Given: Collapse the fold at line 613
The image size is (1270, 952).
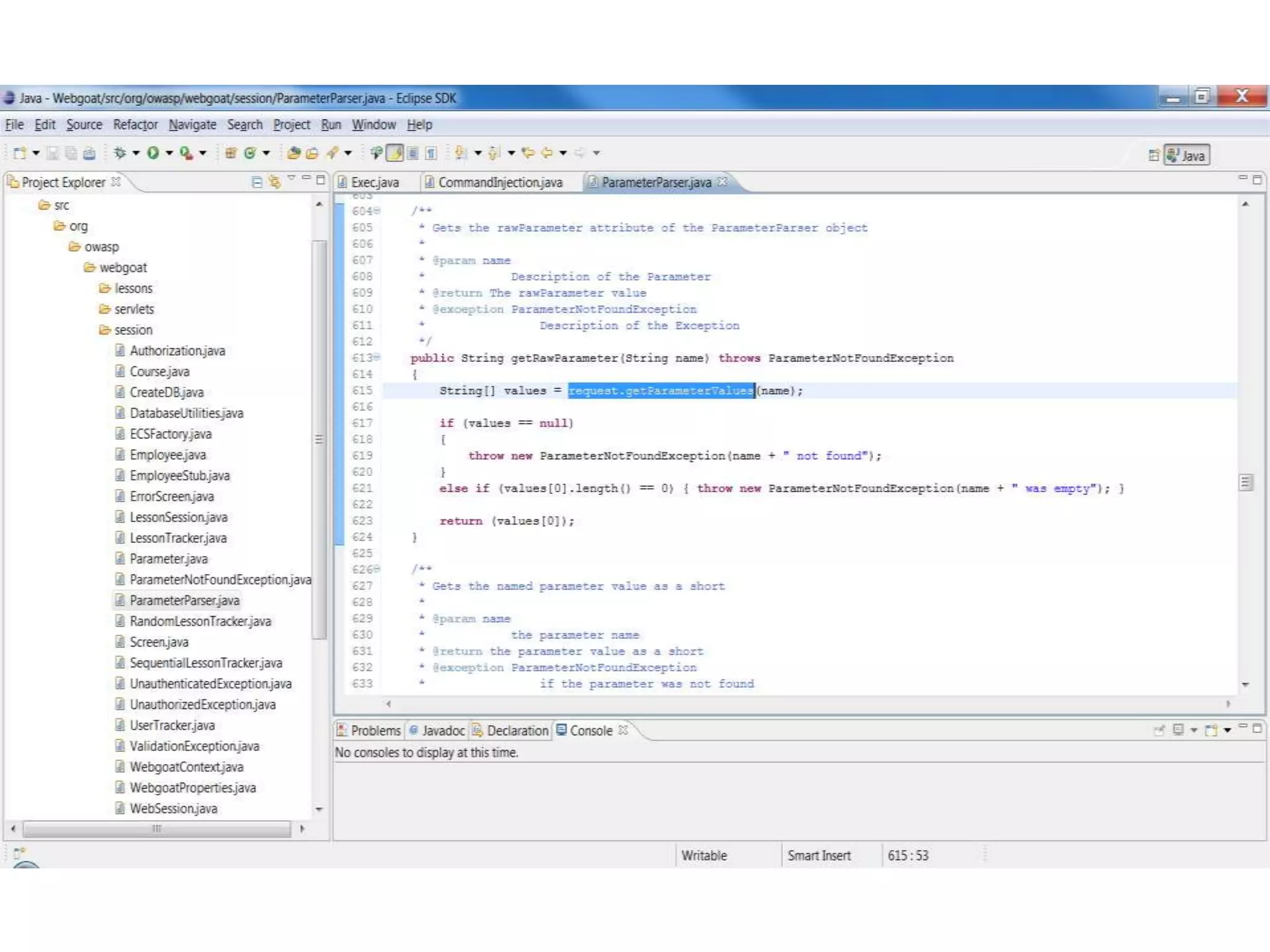Looking at the screenshot, I should pyautogui.click(x=377, y=357).
